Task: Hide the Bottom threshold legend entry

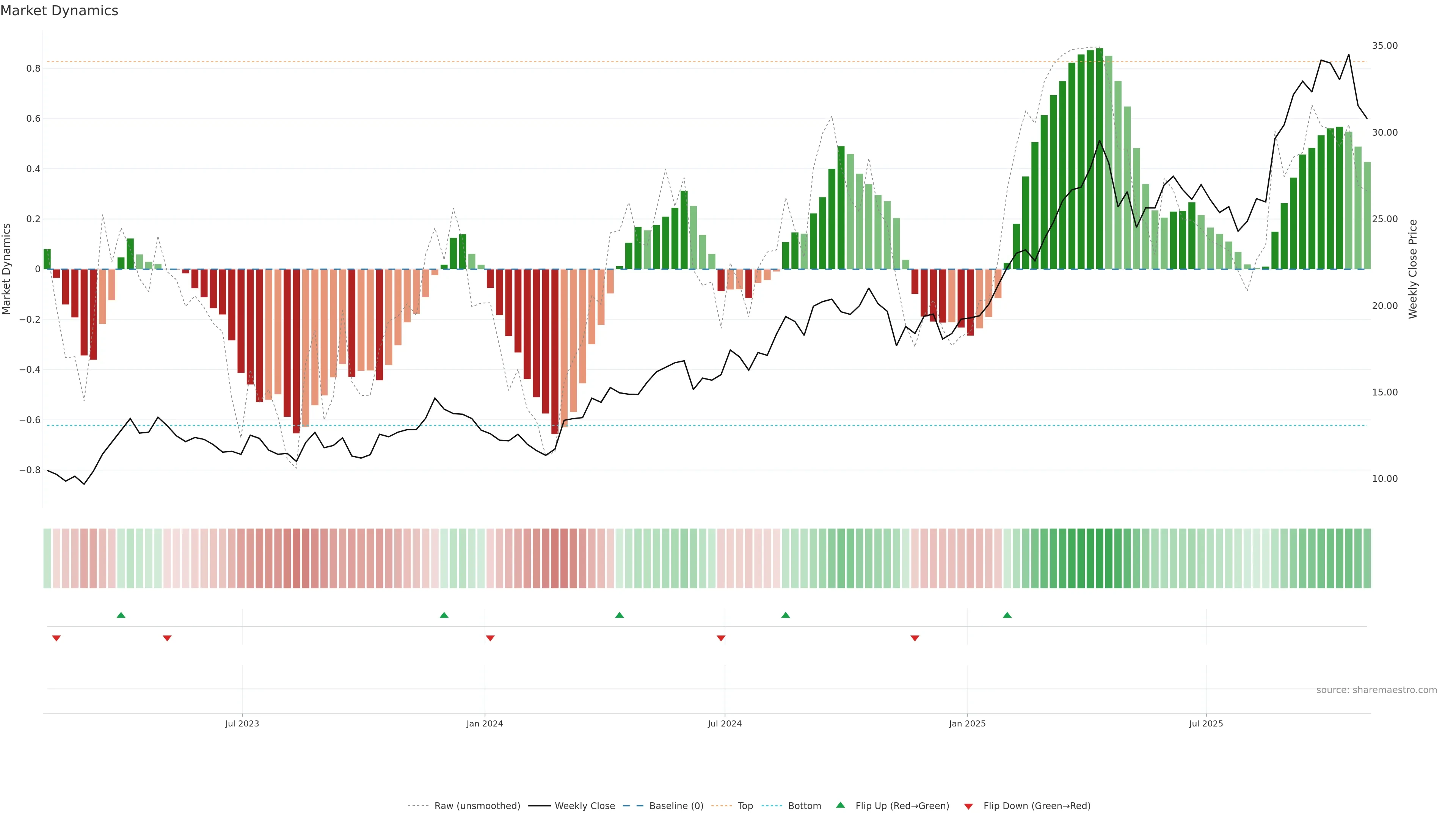Action: click(x=804, y=806)
